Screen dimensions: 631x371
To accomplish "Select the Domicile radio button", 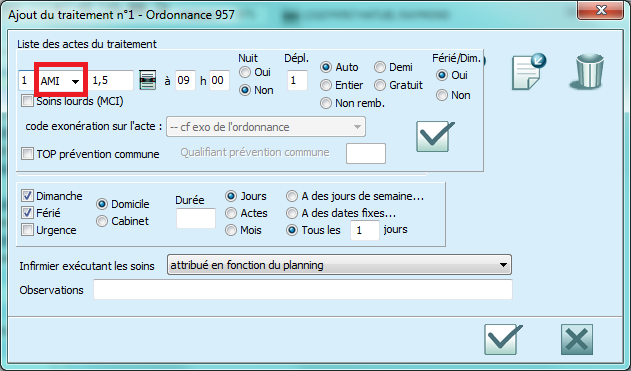I will (x=102, y=204).
